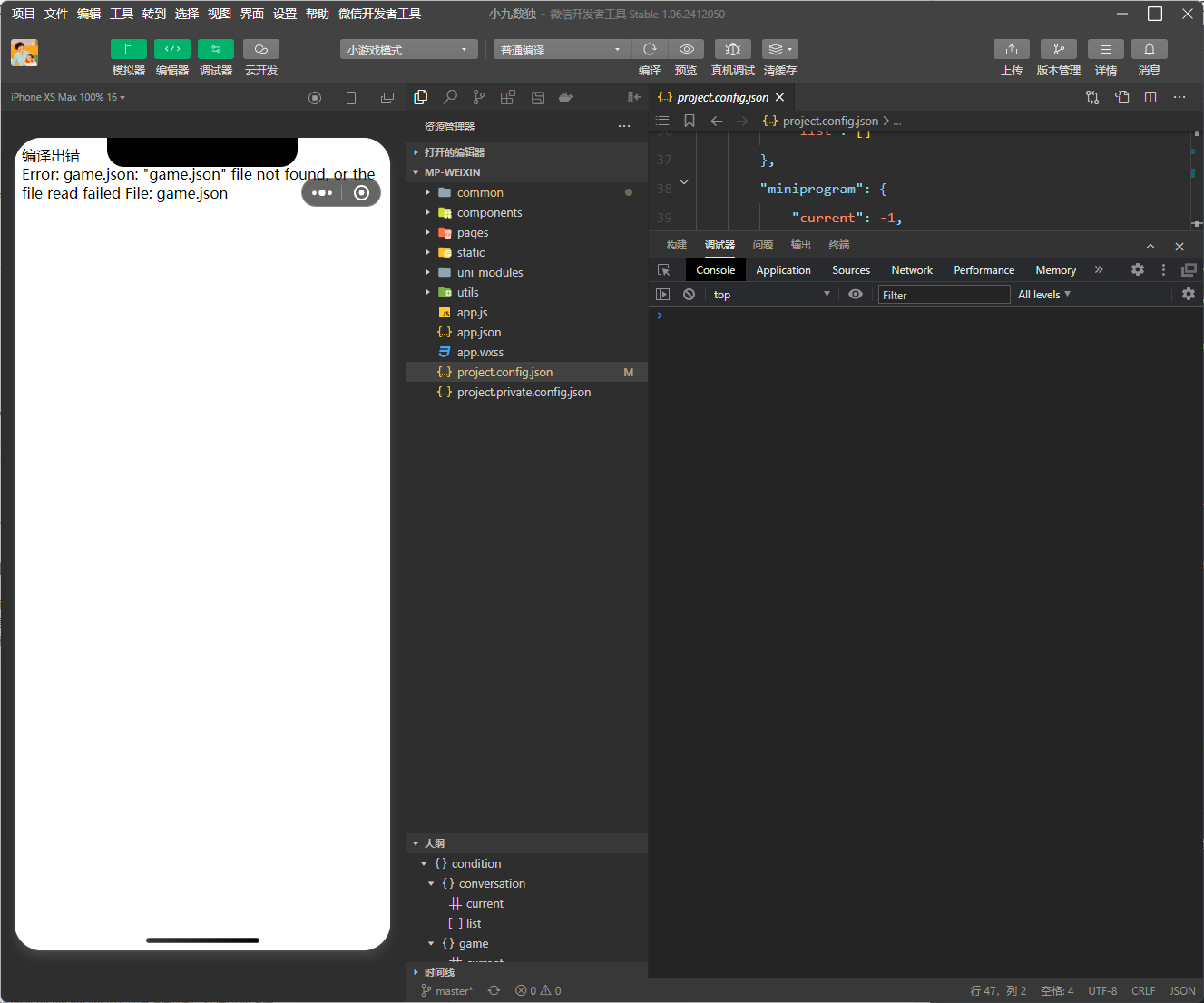Toggle the 模拟器 simulator panel button

point(129,49)
